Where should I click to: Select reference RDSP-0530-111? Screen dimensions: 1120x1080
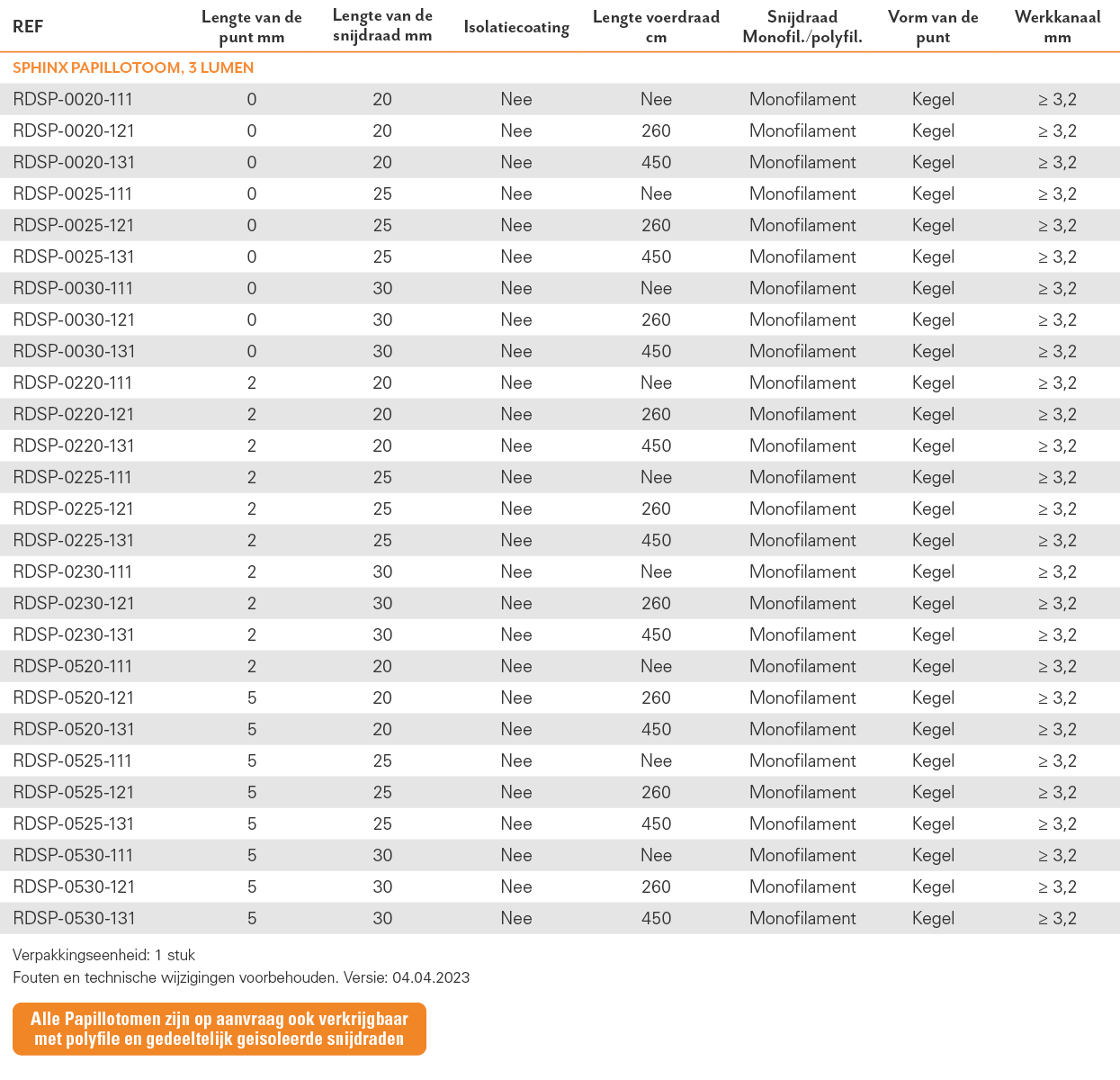click(x=73, y=855)
